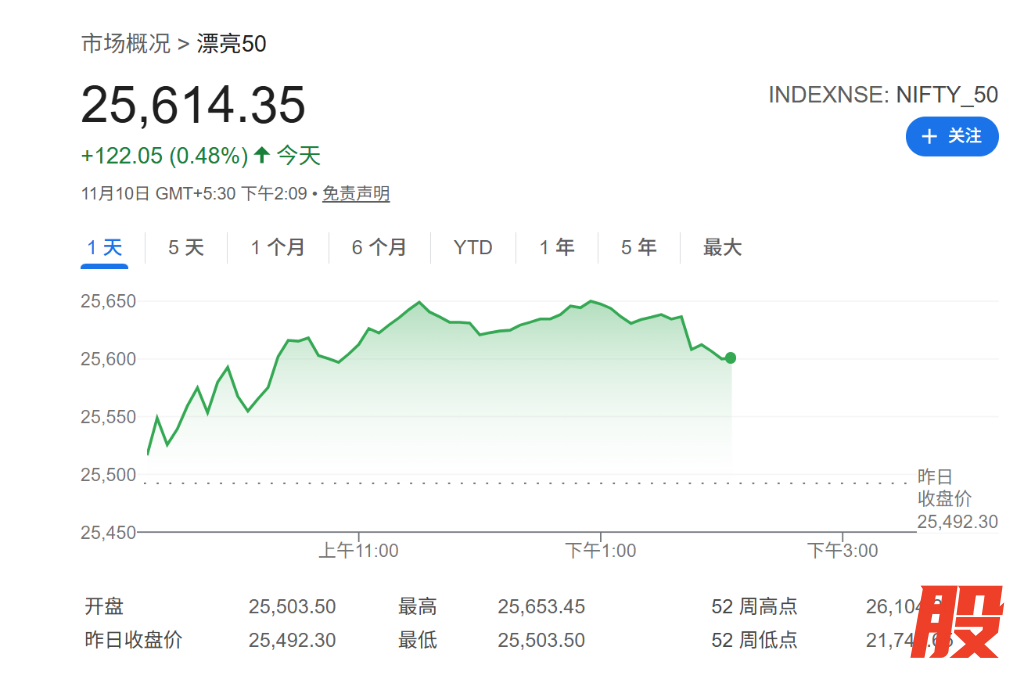Click the 漂亮50 breadcrumb title

point(232,44)
